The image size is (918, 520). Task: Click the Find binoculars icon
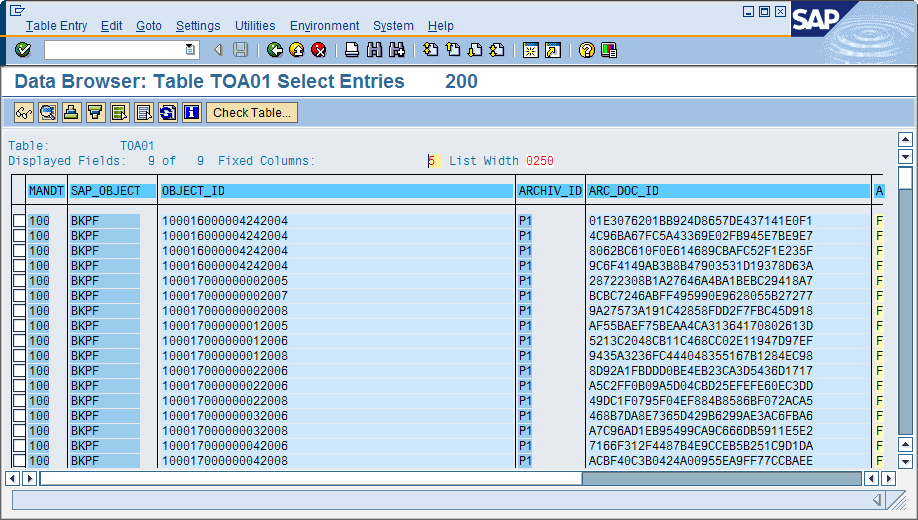(x=374, y=50)
